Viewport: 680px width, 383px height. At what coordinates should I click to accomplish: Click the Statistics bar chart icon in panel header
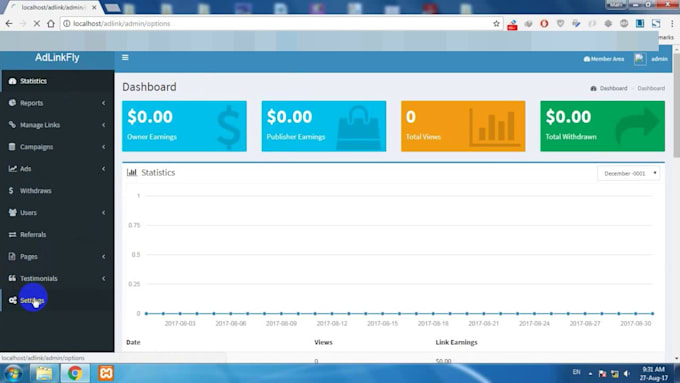(132, 173)
